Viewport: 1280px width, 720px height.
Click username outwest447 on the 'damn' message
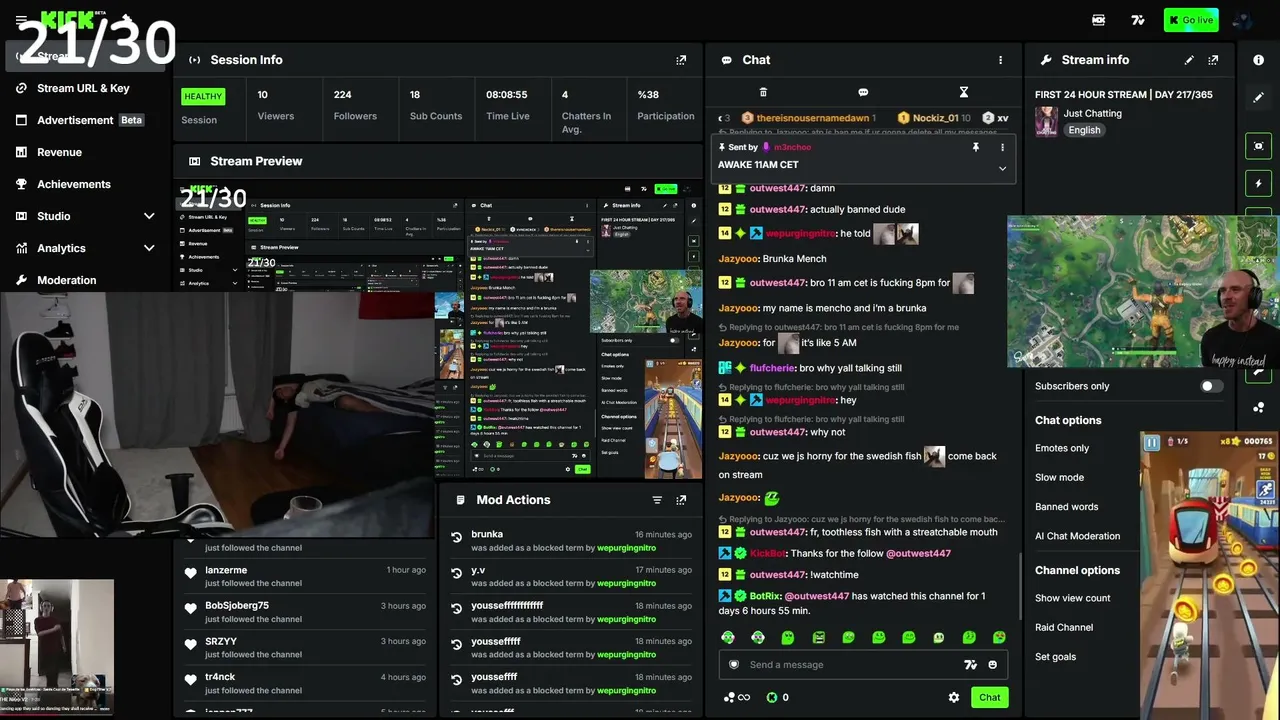click(777, 188)
